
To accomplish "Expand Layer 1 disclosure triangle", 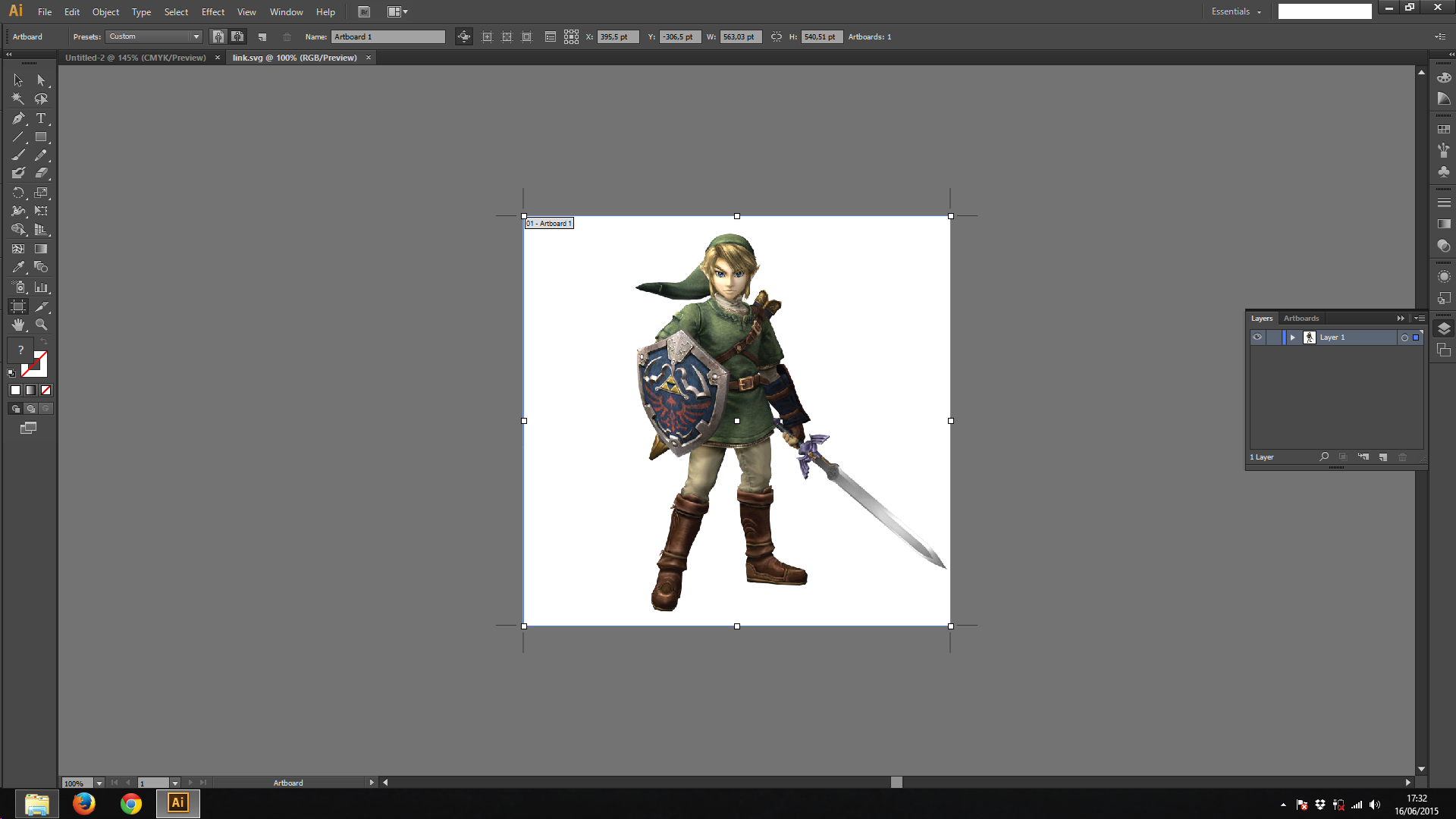I will 1293,337.
